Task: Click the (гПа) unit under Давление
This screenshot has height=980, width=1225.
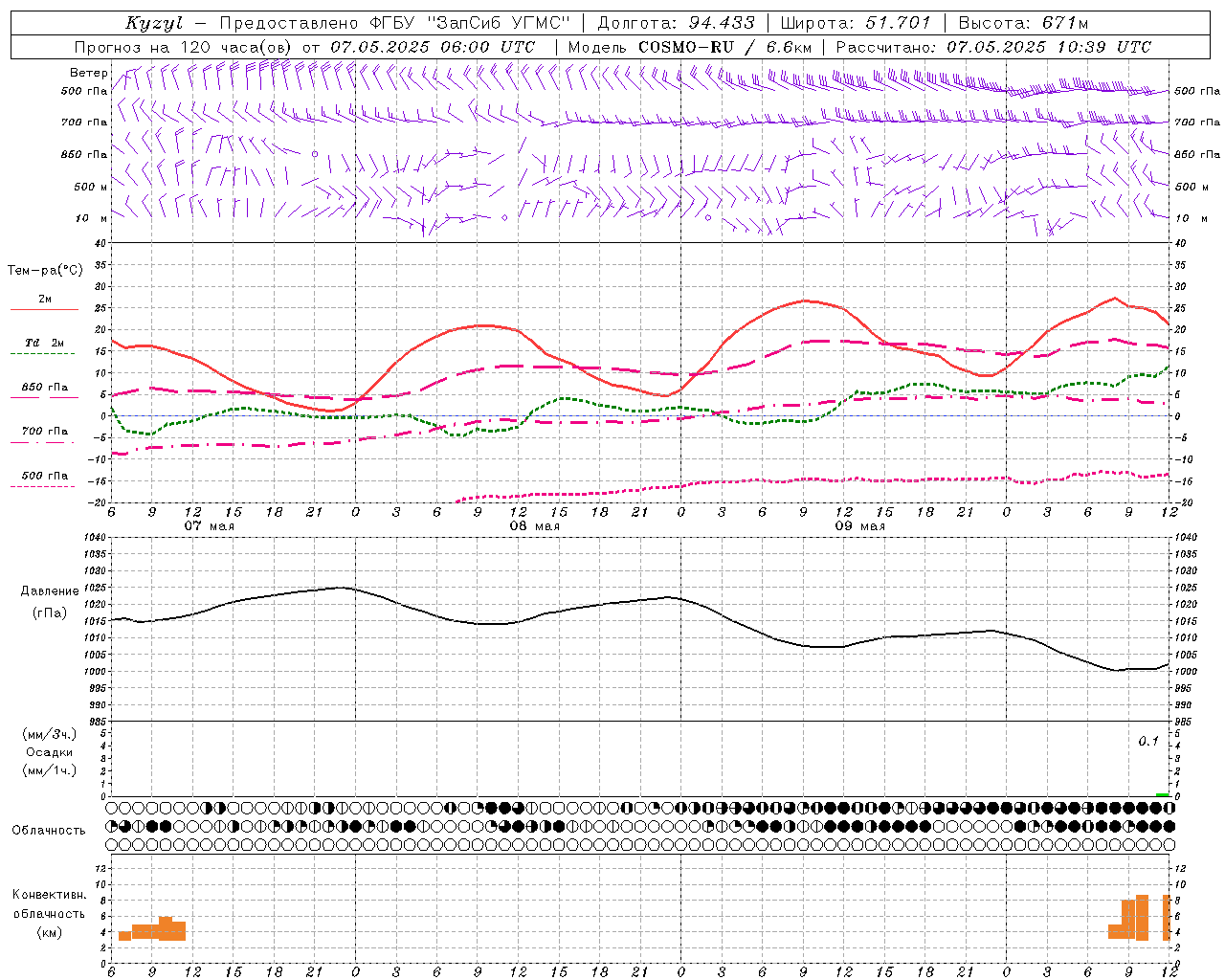Action: point(50,612)
